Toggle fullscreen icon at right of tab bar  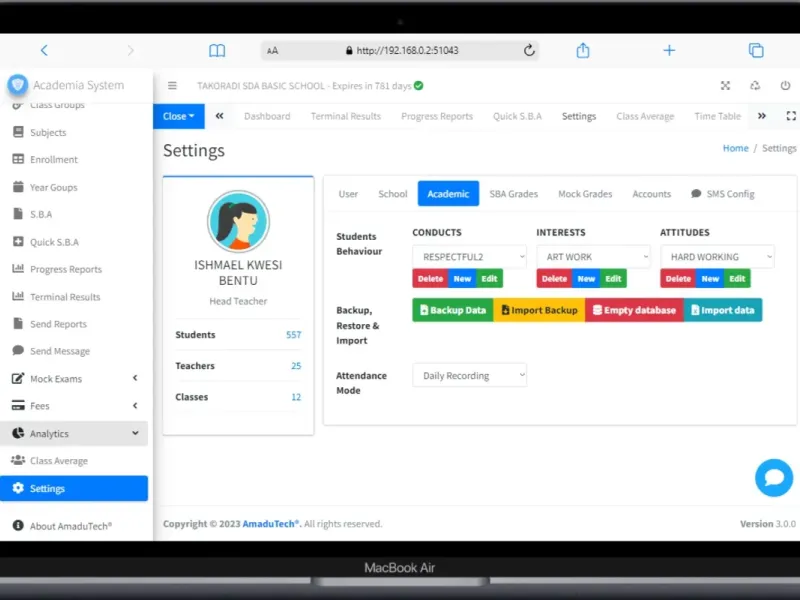click(791, 116)
